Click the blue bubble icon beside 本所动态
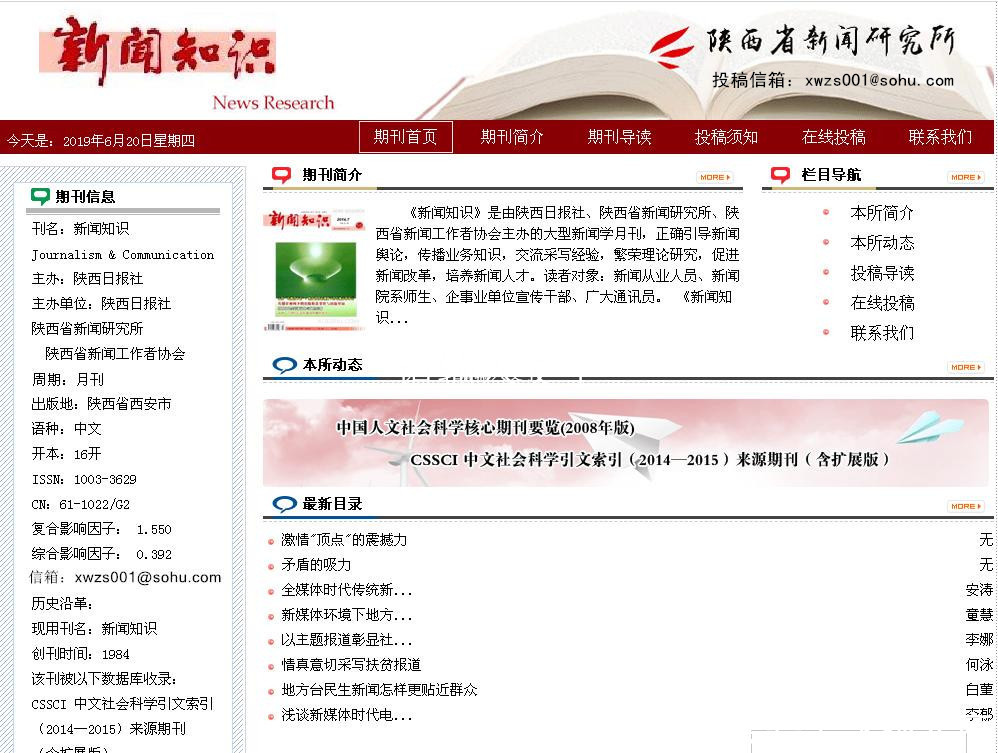Screen dimensions: 998x753 [284, 365]
